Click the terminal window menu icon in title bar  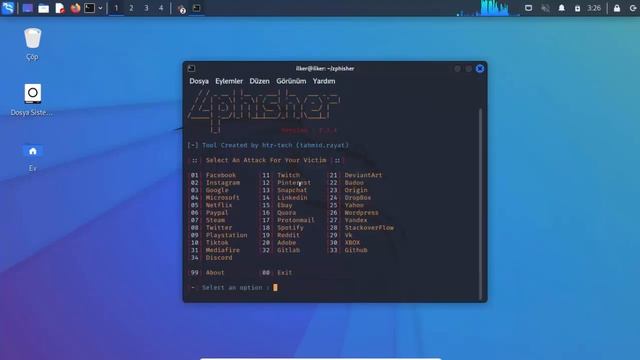(191, 69)
